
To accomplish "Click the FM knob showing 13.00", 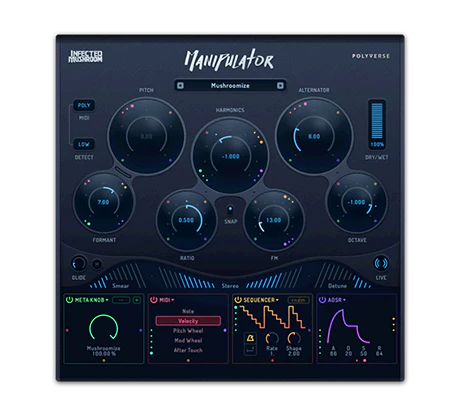I will coord(274,220).
